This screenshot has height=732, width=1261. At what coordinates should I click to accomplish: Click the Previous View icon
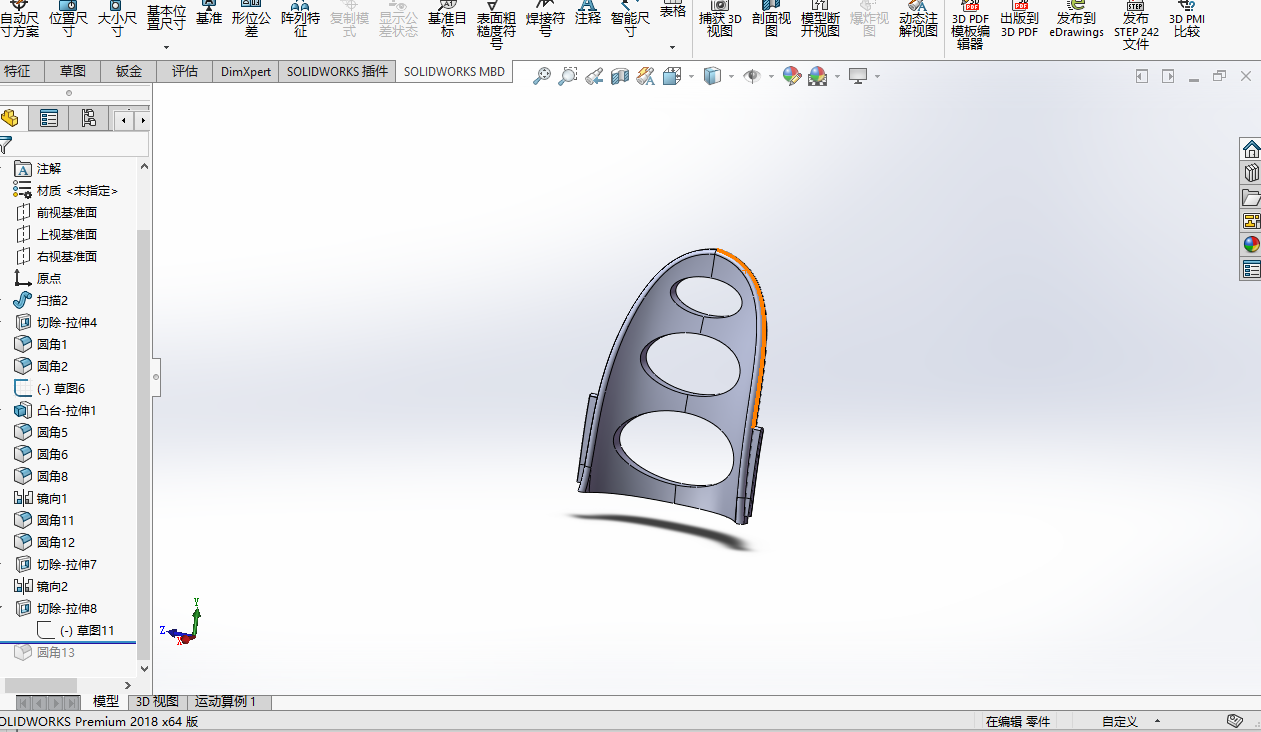[594, 76]
